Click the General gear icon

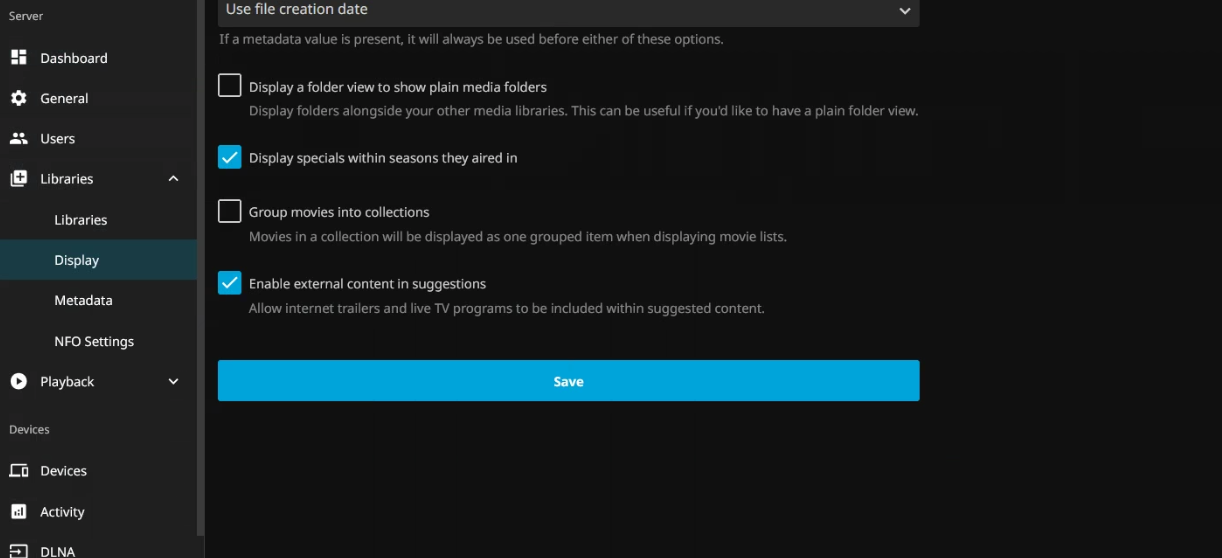18,98
